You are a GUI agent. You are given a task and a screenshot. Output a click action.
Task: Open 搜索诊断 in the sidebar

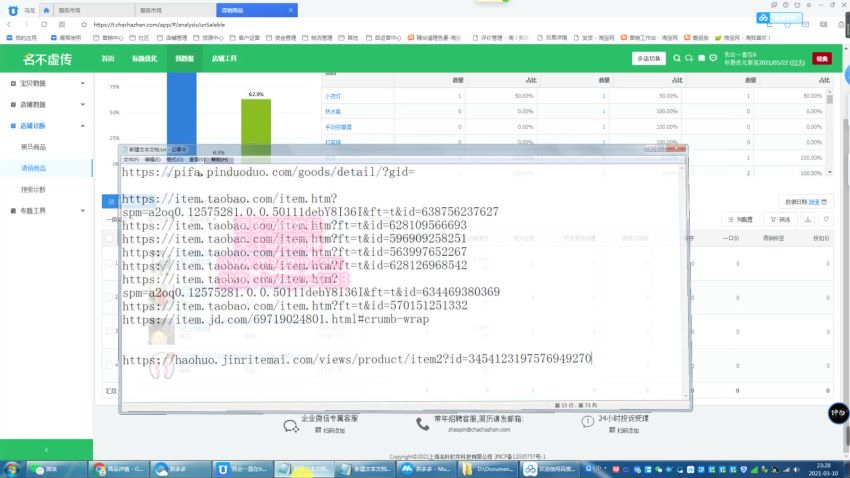[33, 189]
